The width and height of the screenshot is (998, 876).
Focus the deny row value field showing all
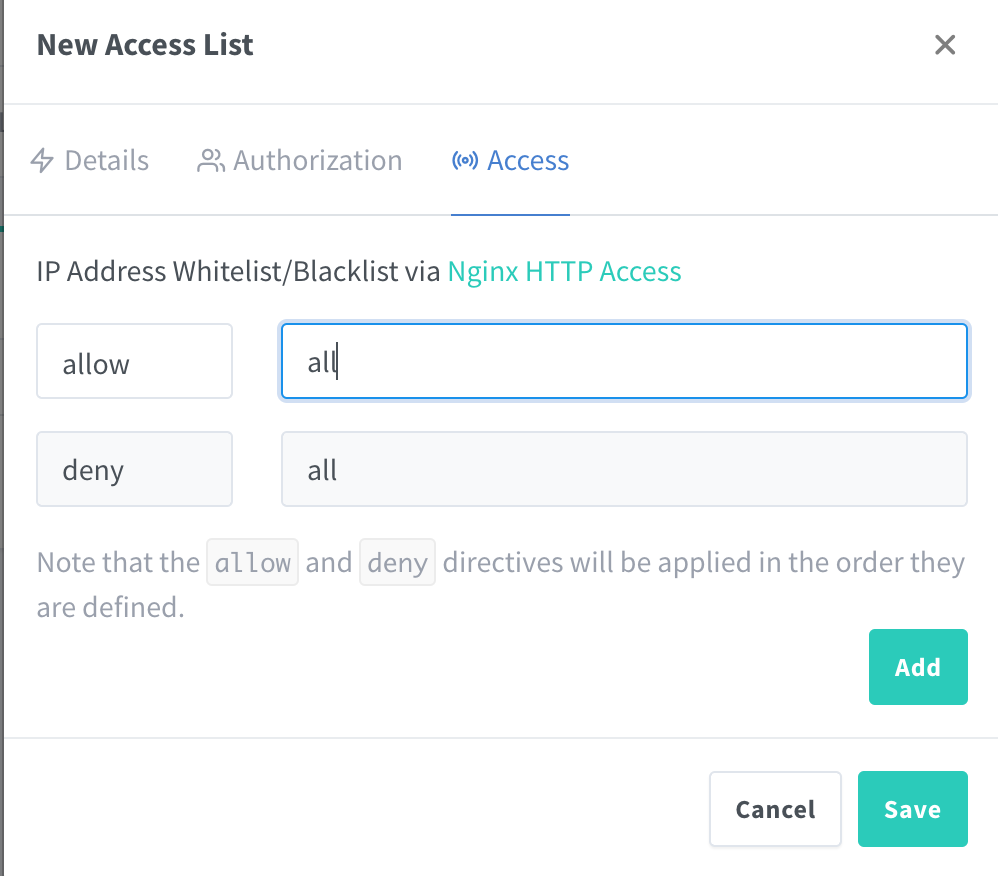coord(623,468)
